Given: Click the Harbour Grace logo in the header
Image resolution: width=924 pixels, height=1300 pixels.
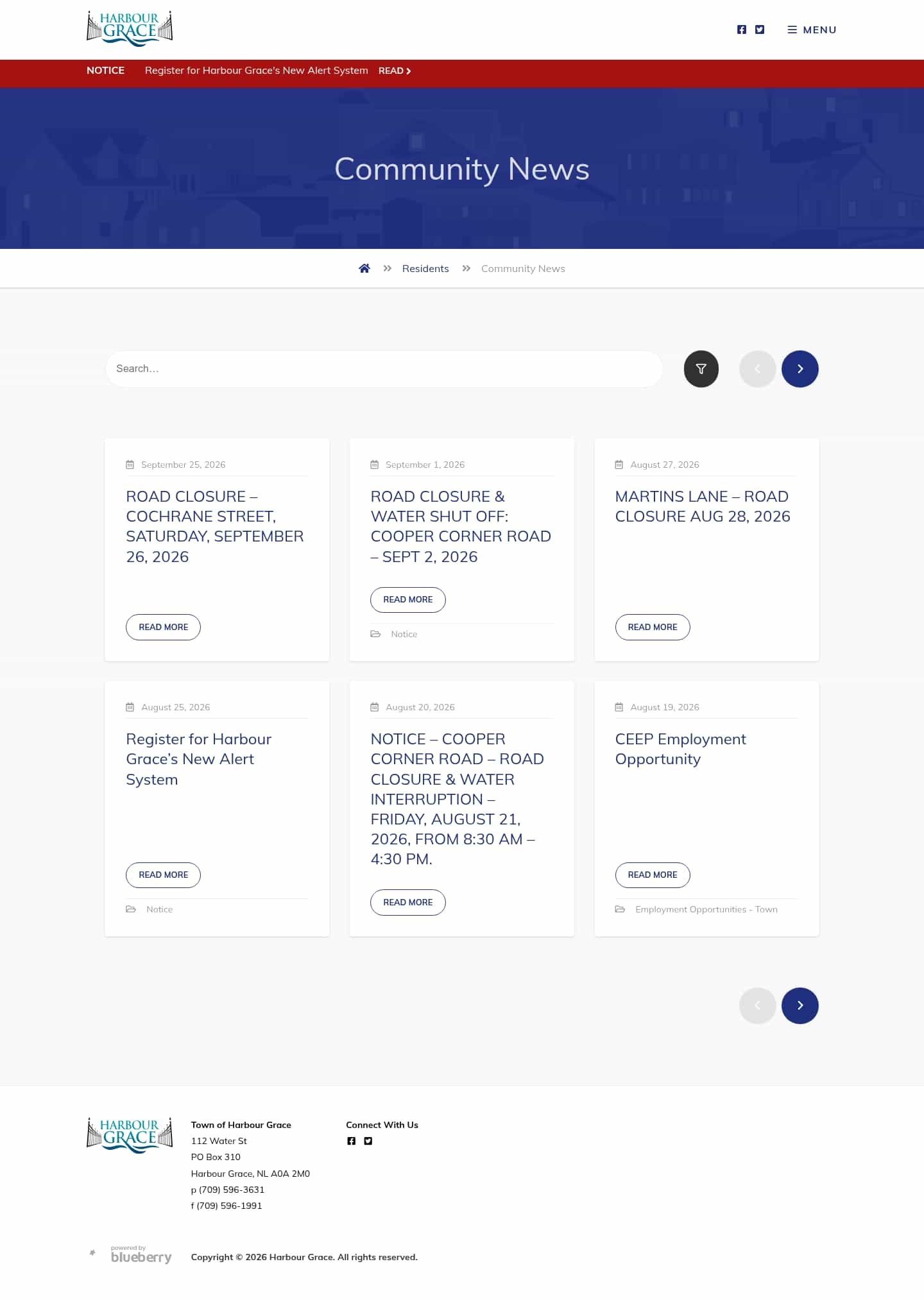Looking at the screenshot, I should (x=130, y=29).
